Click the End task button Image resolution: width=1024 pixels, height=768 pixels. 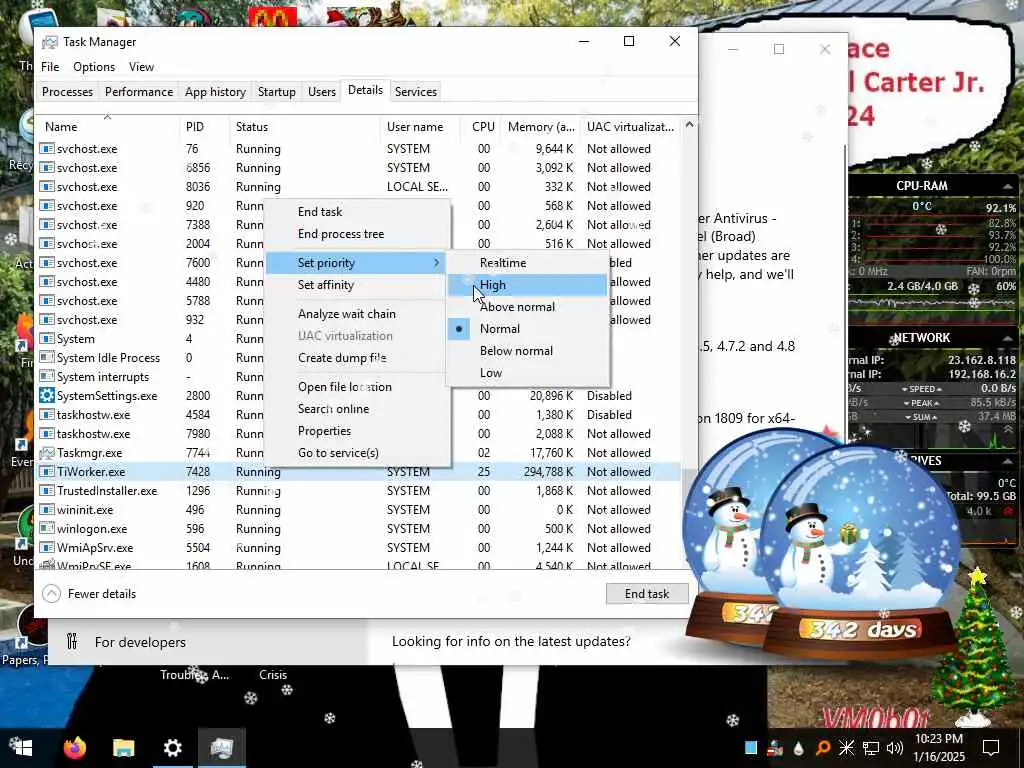pos(647,594)
